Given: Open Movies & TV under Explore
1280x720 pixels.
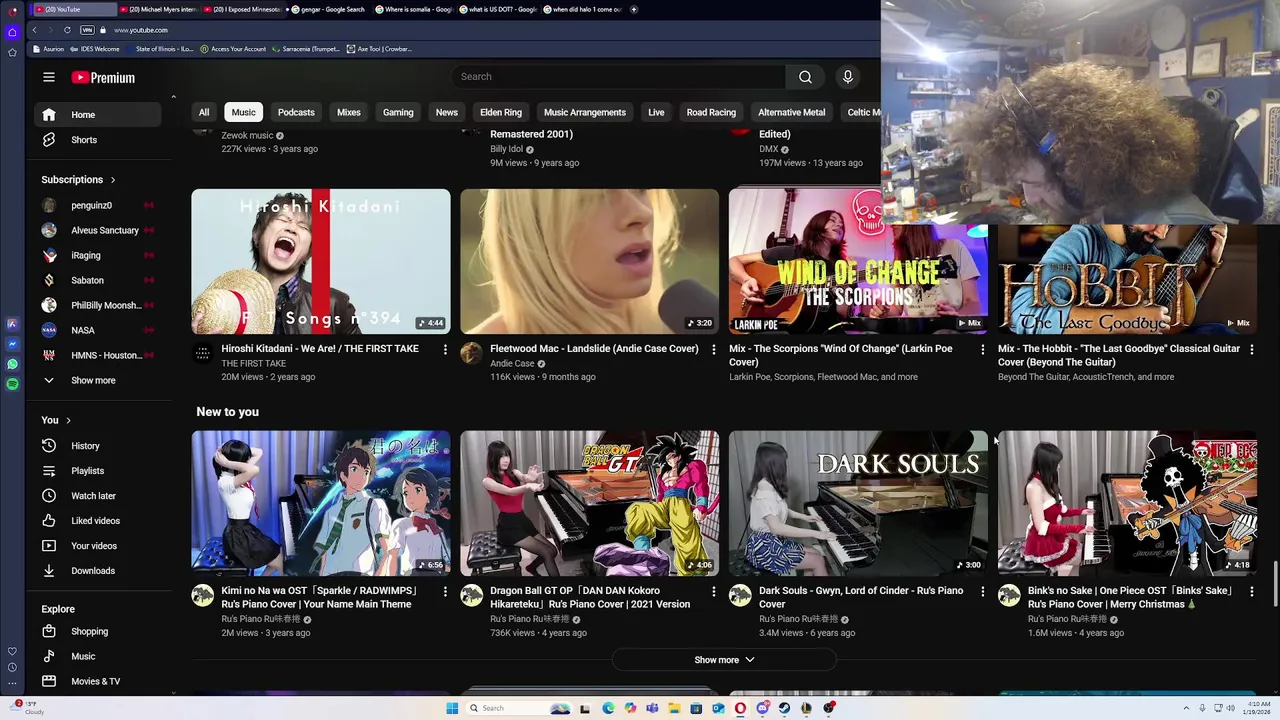Looking at the screenshot, I should 97,682.
